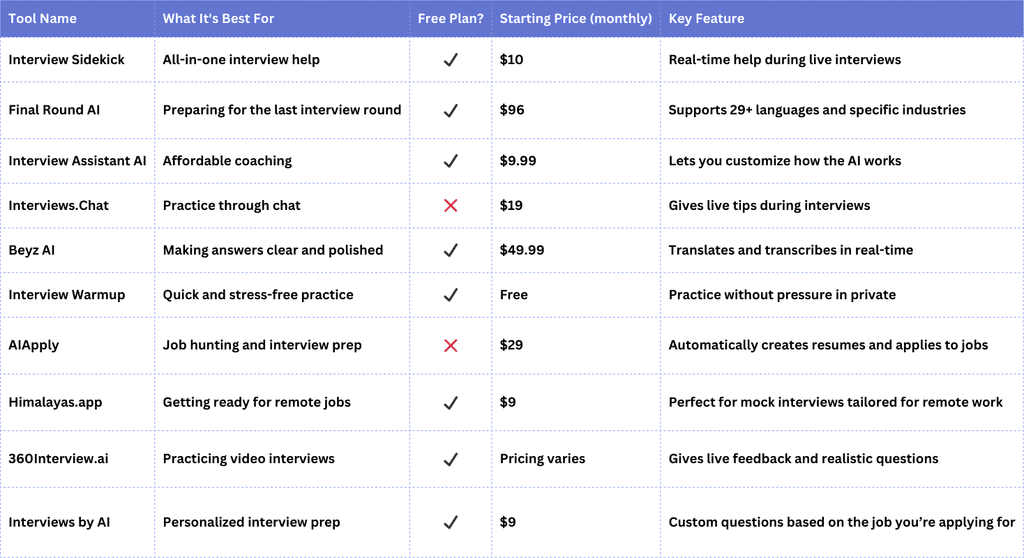Click the checkmark in Interviews by AI row
Image resolution: width=1024 pixels, height=558 pixels.
(450, 522)
